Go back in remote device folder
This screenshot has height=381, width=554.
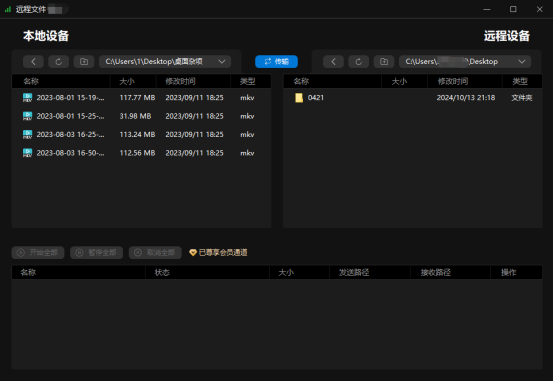(x=333, y=61)
